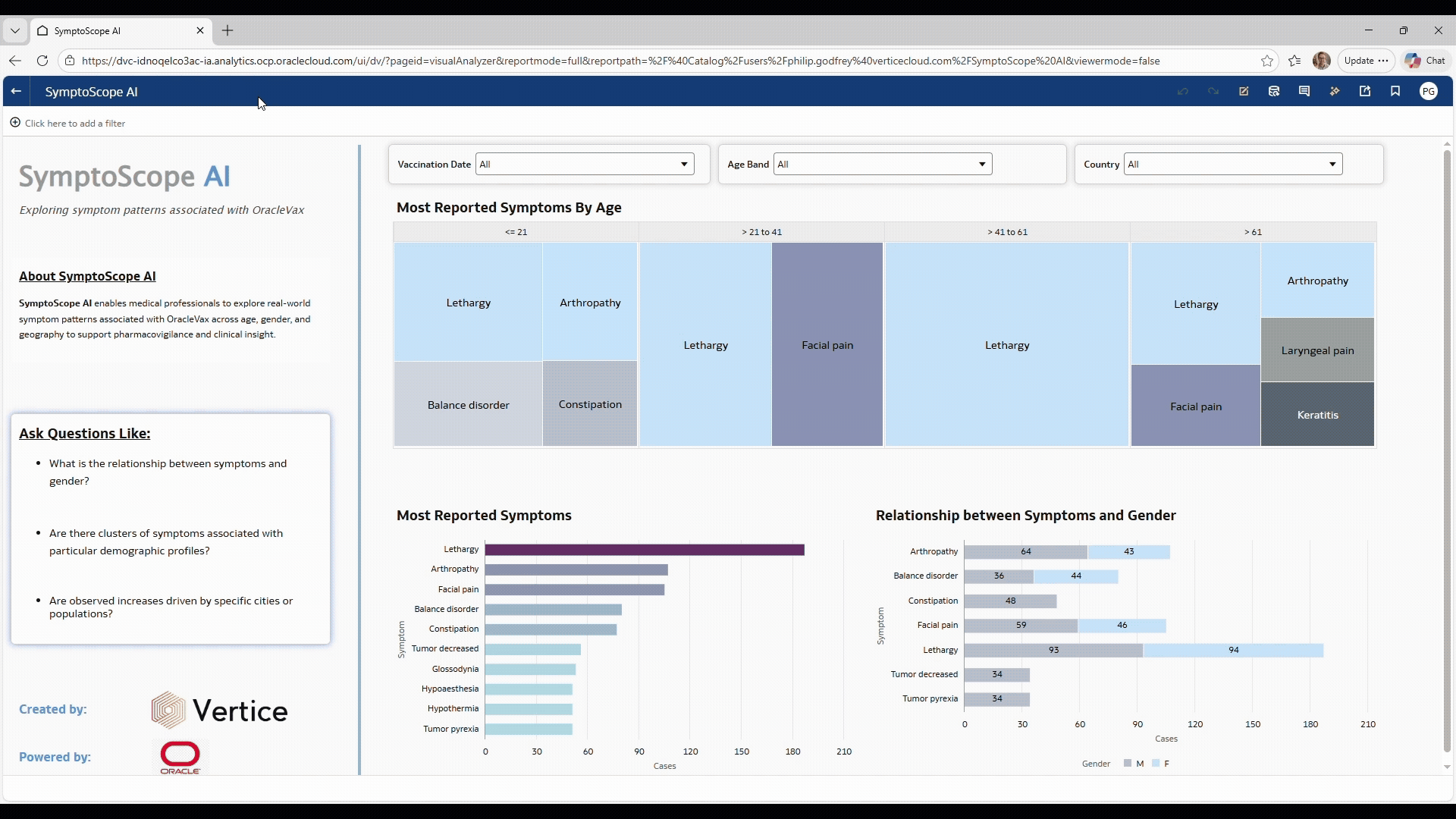Image resolution: width=1456 pixels, height=819 pixels.
Task: Click the browser Update button
Action: pos(1365,61)
